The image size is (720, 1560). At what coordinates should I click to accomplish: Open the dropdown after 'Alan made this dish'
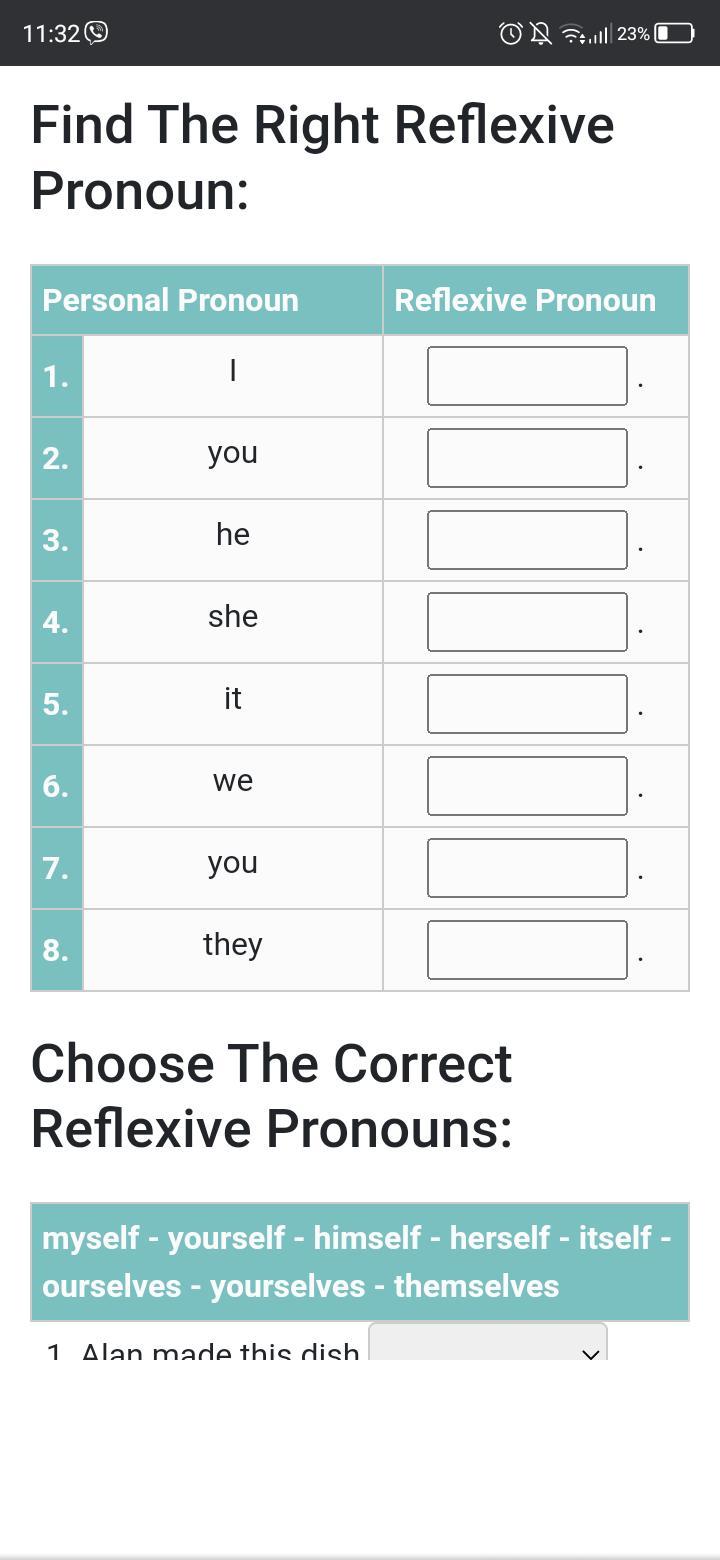[x=488, y=1343]
